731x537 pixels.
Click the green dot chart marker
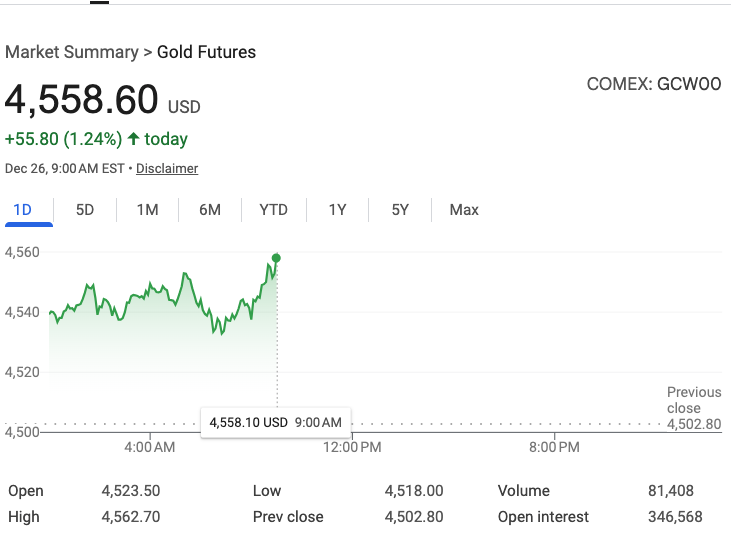pos(276,258)
